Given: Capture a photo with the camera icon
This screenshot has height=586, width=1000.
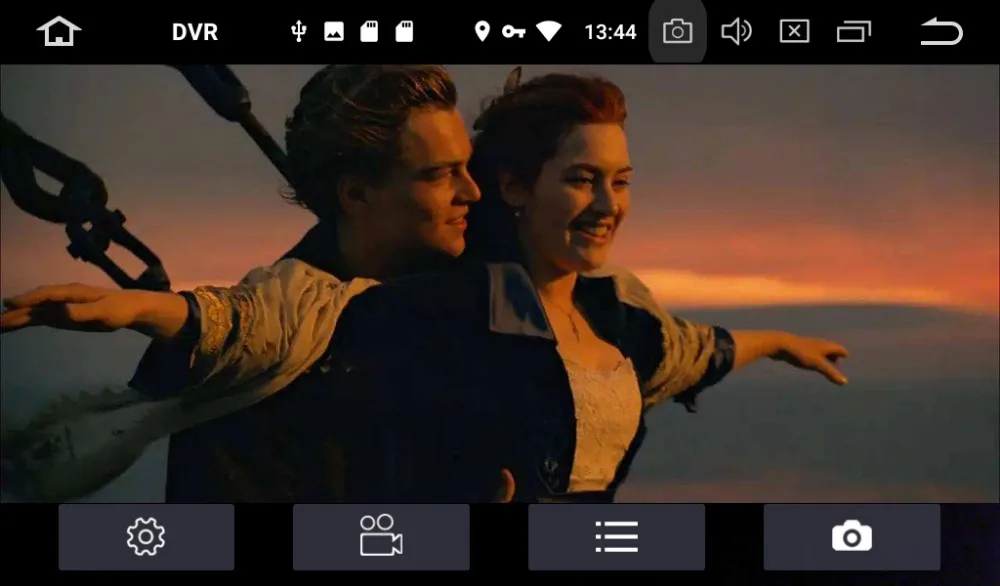Looking at the screenshot, I should (x=851, y=536).
